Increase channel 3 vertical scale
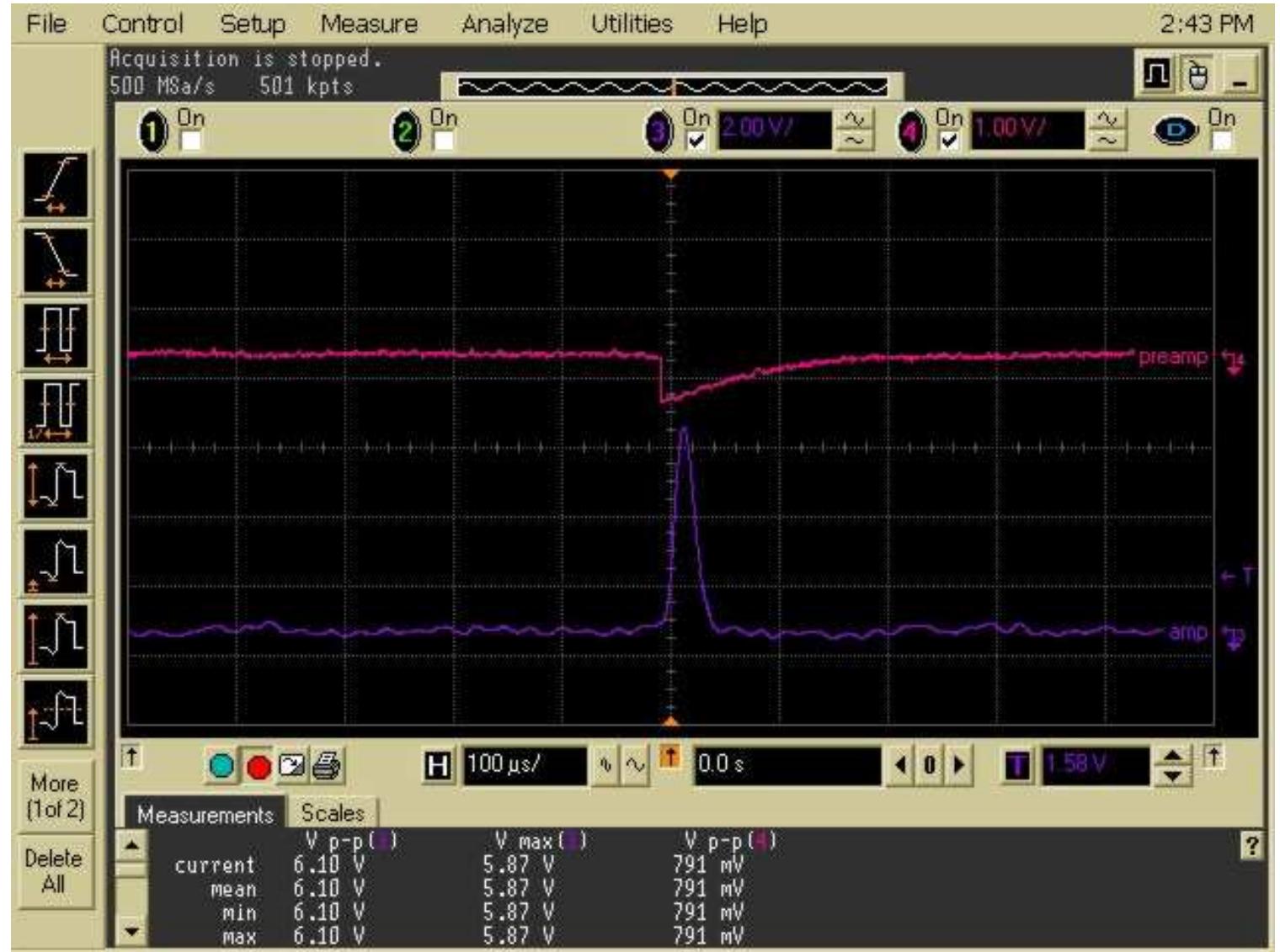This screenshot has height=952, width=1280. coord(854,120)
